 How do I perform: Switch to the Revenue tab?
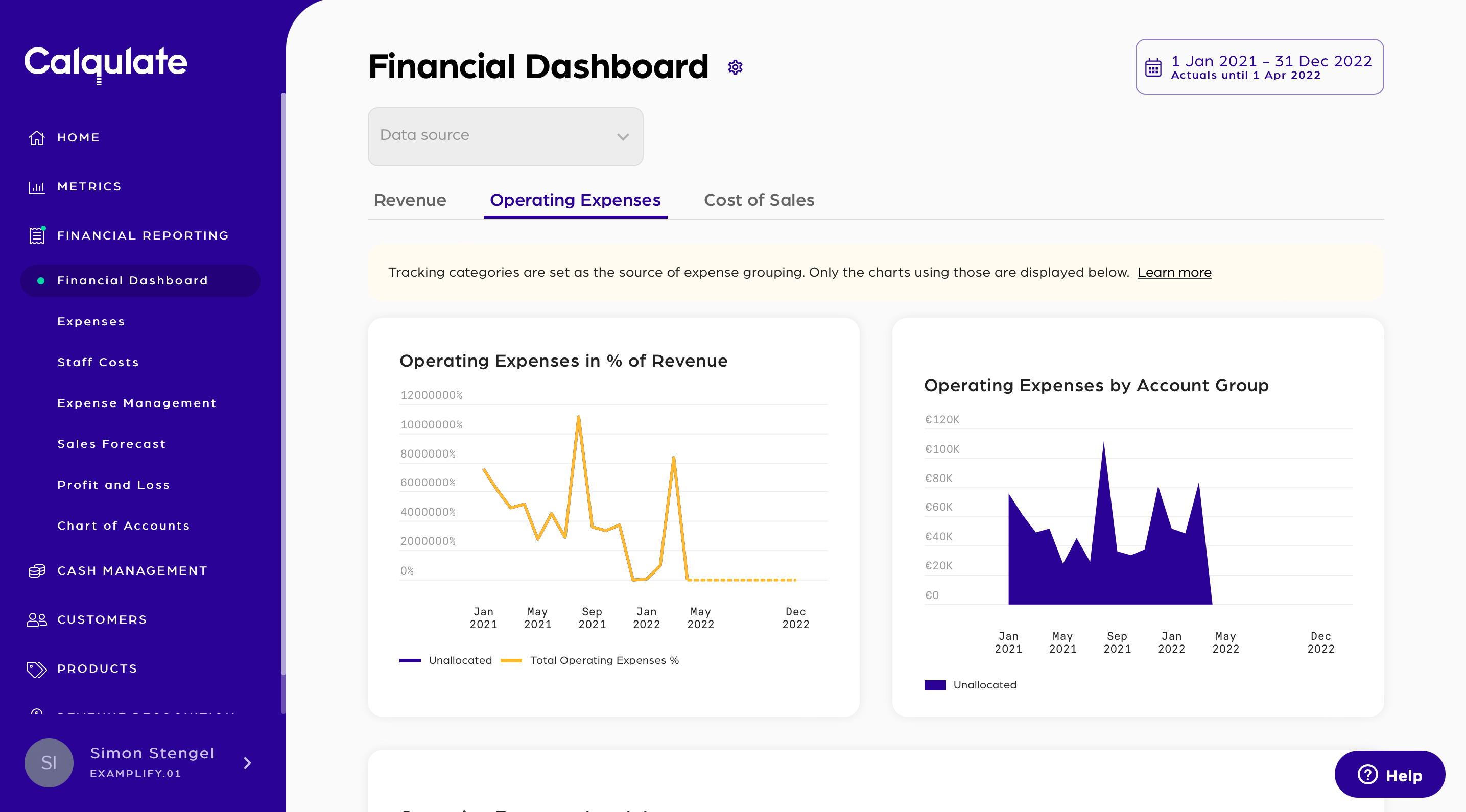(x=410, y=200)
